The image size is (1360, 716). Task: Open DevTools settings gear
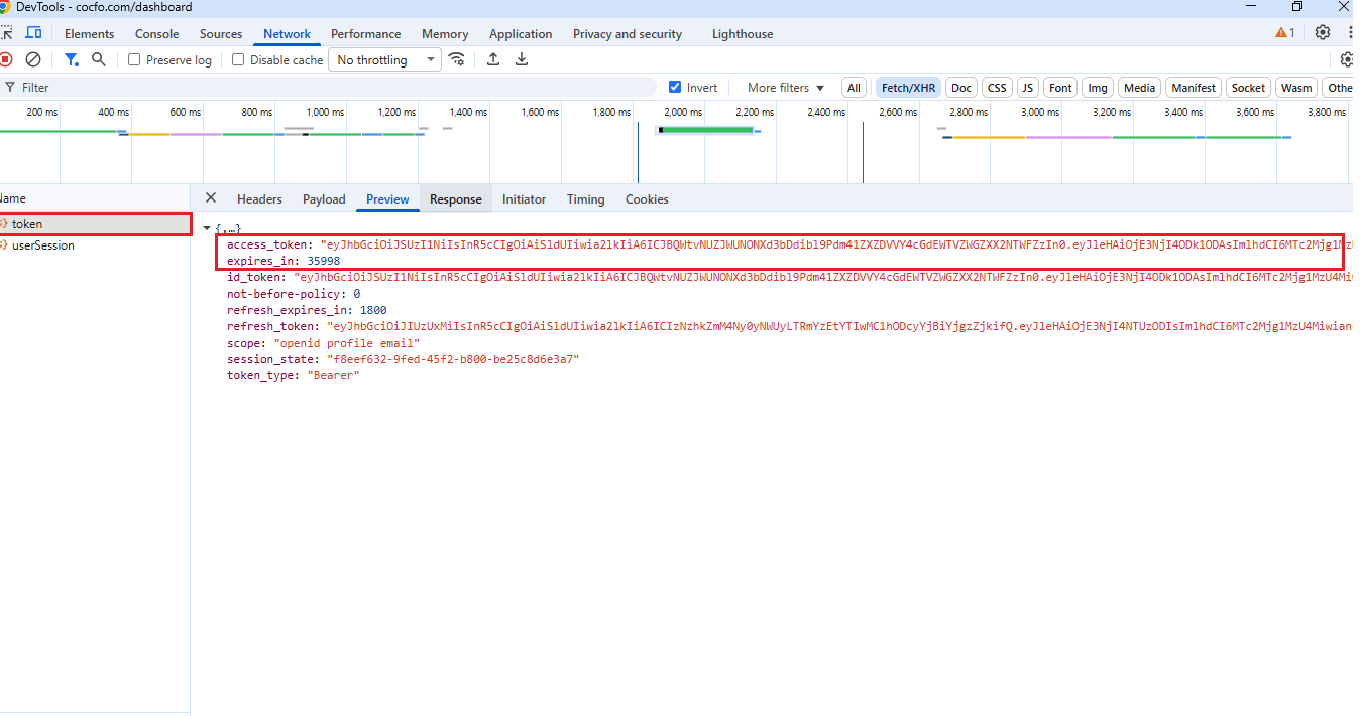pyautogui.click(x=1323, y=32)
